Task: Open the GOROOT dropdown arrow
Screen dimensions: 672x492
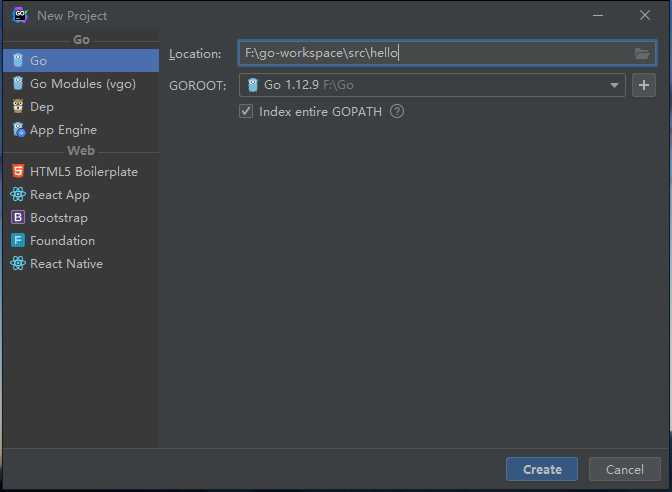Action: pyautogui.click(x=614, y=85)
